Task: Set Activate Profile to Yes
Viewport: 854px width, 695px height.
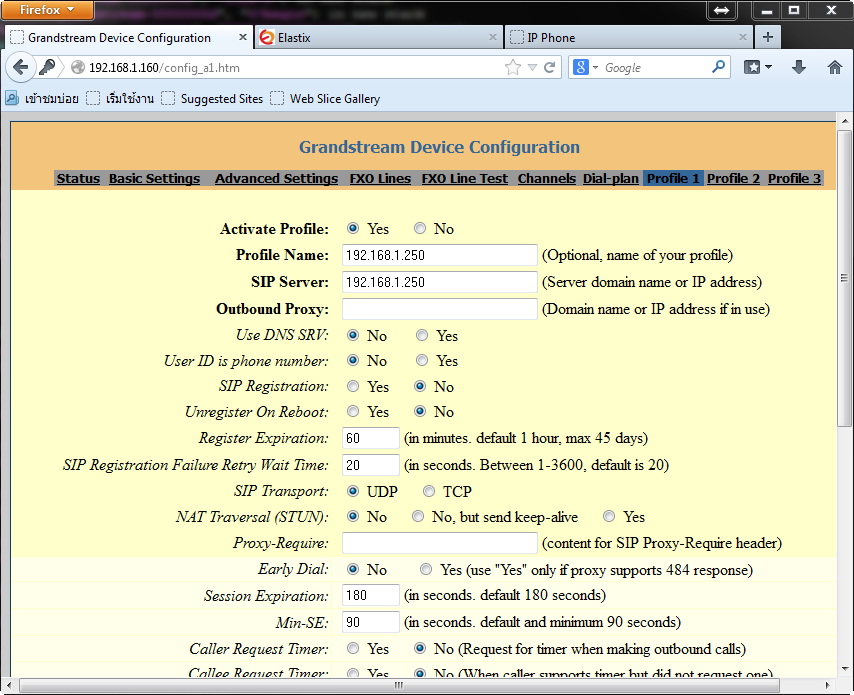Action: [x=353, y=228]
